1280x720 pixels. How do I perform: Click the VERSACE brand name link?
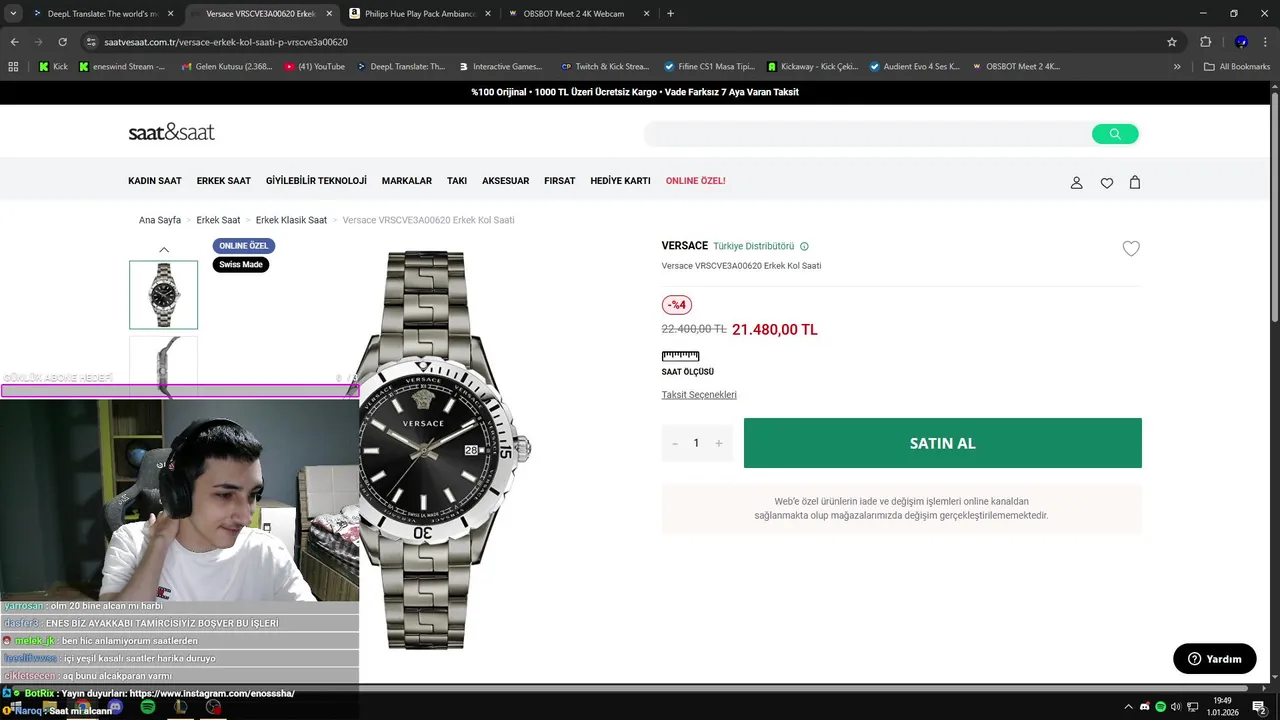[x=685, y=246]
